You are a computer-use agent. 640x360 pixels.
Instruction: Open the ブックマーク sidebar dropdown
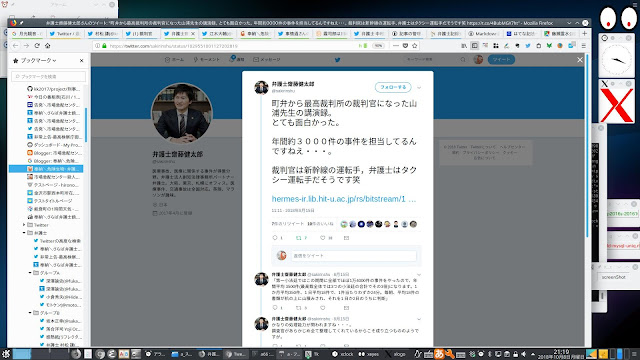click(x=38, y=60)
